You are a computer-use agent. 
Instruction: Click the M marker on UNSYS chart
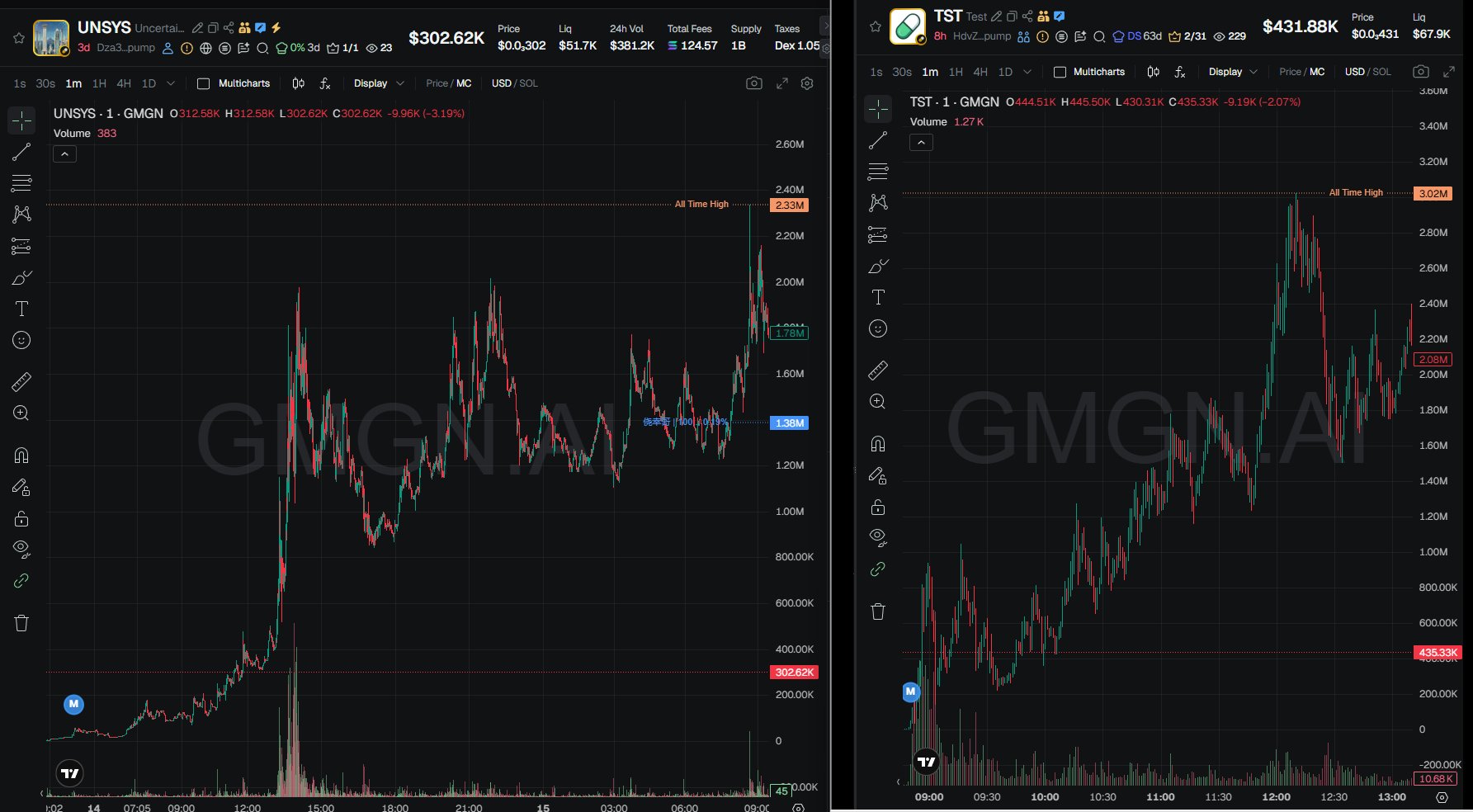[73, 704]
